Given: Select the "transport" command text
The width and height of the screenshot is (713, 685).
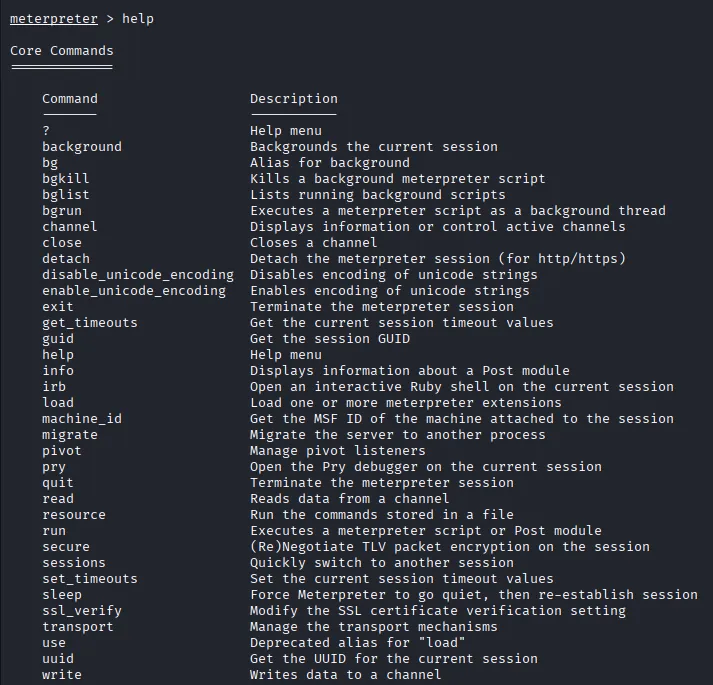Looking at the screenshot, I should [x=78, y=627].
